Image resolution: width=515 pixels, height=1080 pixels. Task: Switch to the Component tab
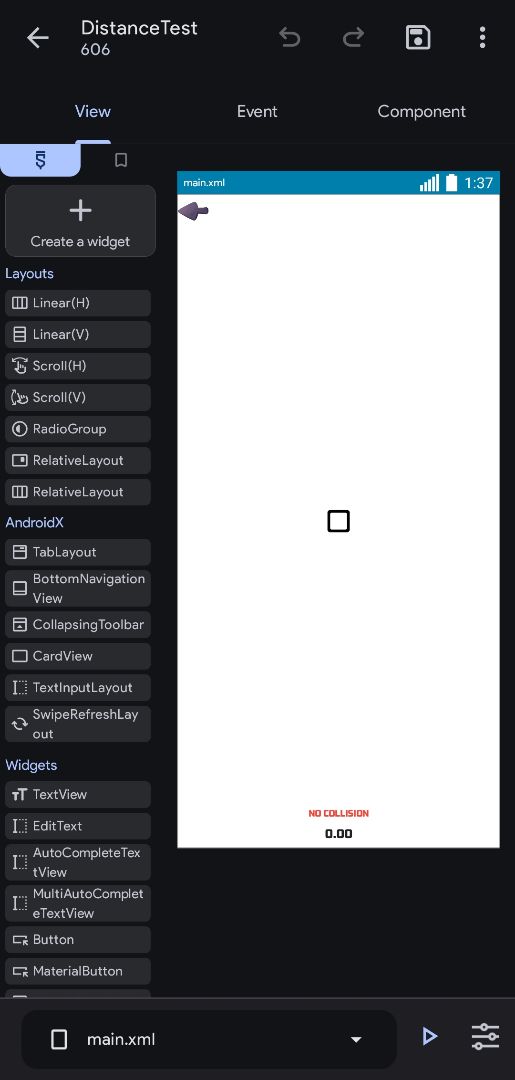coord(421,112)
